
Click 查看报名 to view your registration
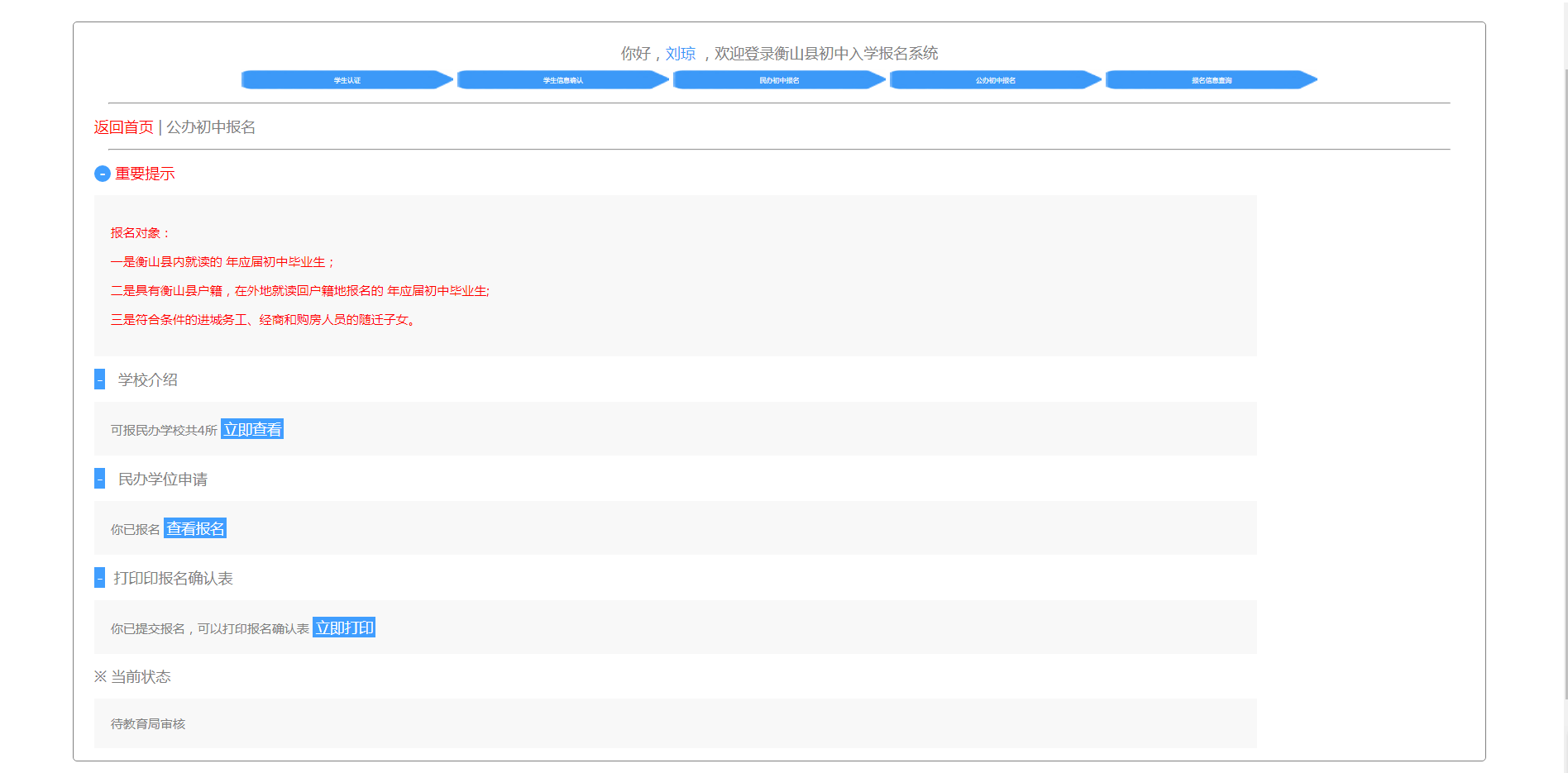coord(195,528)
